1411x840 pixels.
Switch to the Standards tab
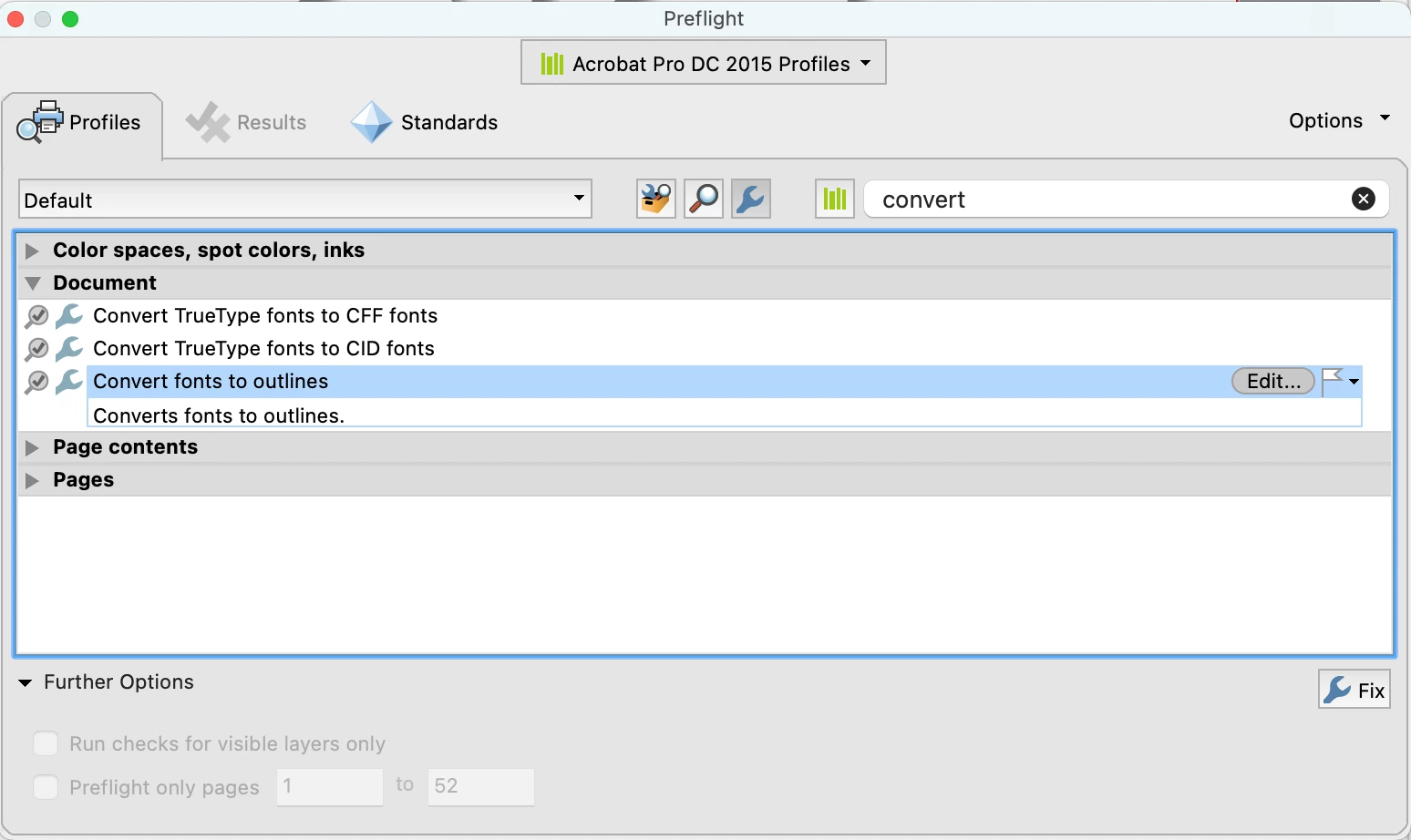425,122
